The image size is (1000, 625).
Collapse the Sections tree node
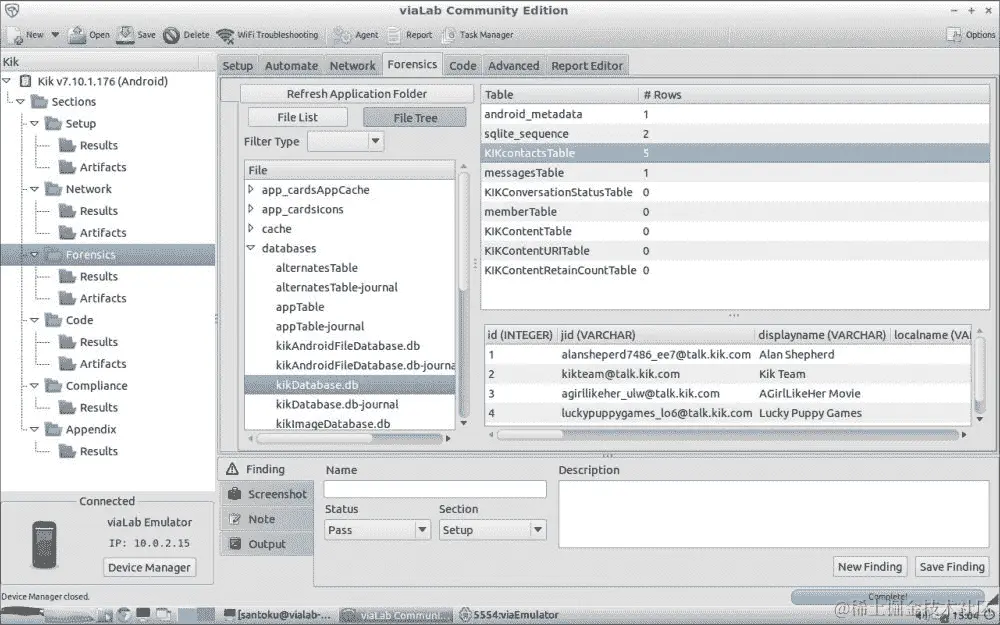tap(20, 101)
